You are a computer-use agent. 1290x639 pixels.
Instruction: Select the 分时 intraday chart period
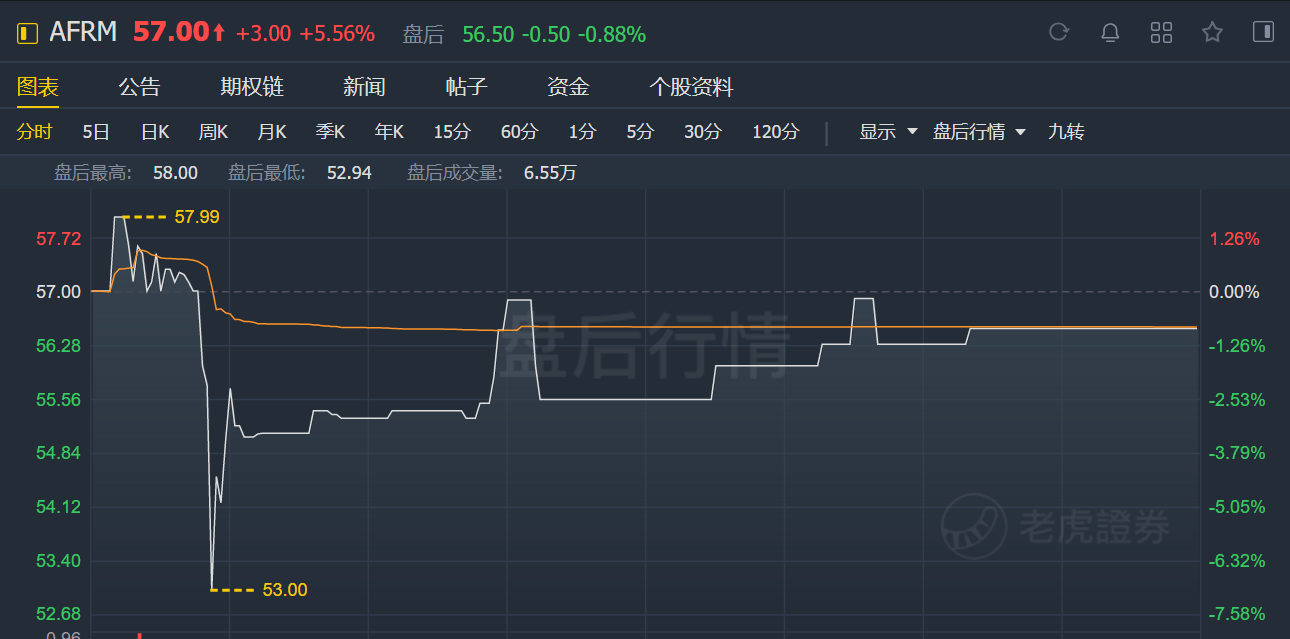coord(34,132)
